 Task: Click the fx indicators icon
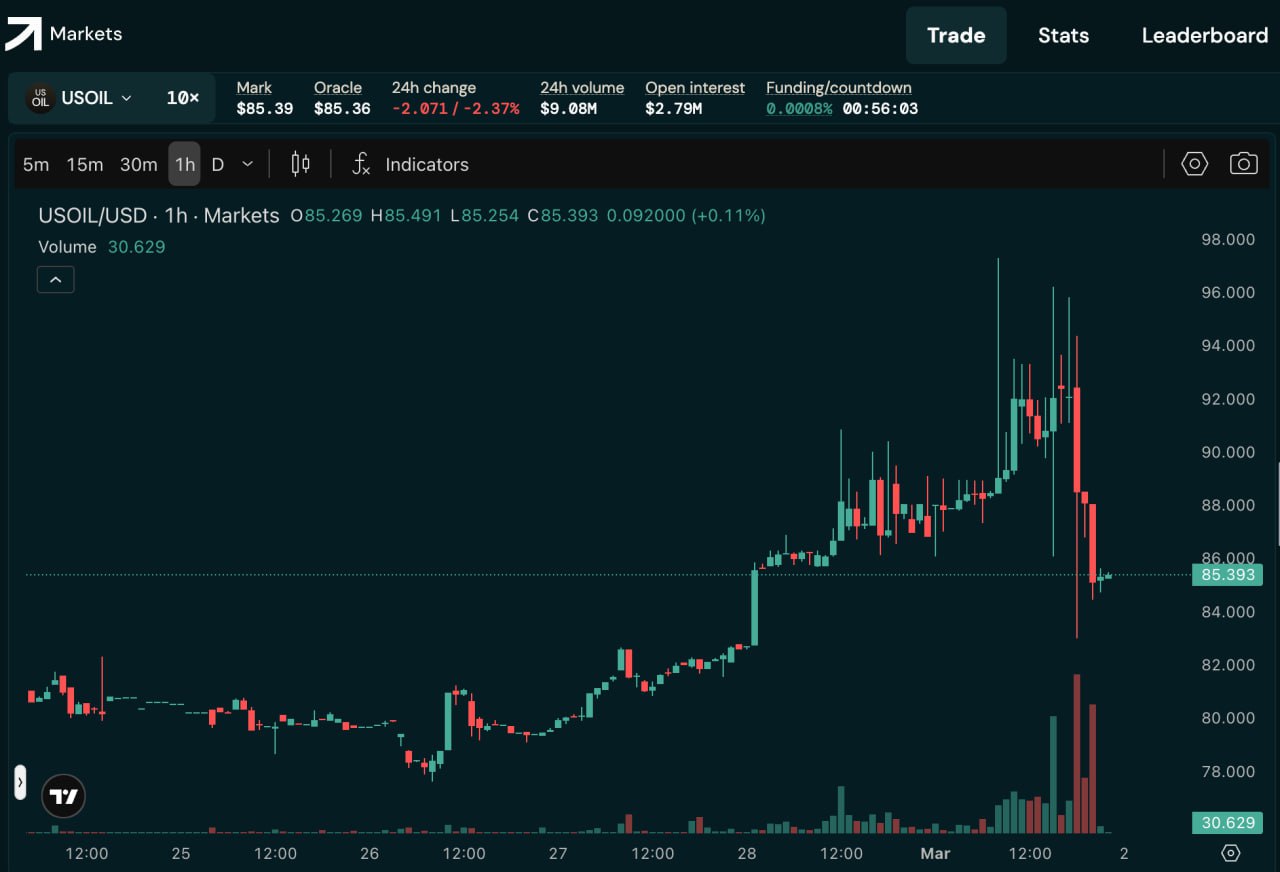[361, 164]
